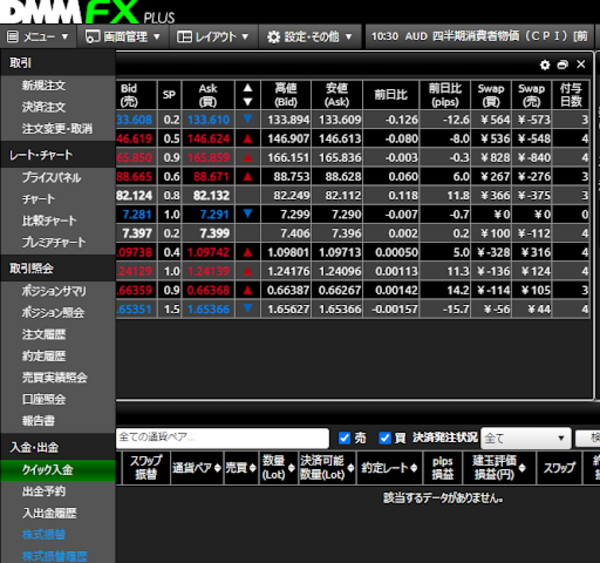600x563 pixels.
Task: Open the 画面管理 dropdown menu
Action: coord(122,37)
